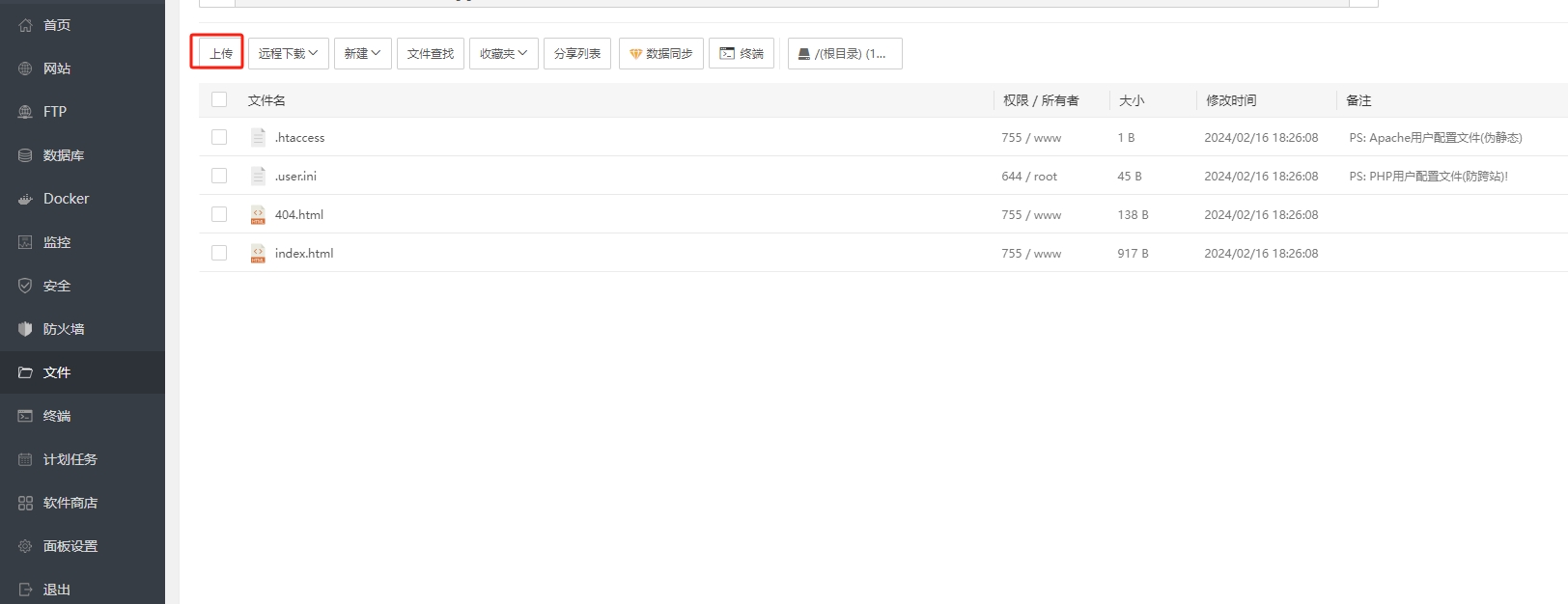Click the index.html file icon
The height and width of the screenshot is (604, 1568).
258,253
